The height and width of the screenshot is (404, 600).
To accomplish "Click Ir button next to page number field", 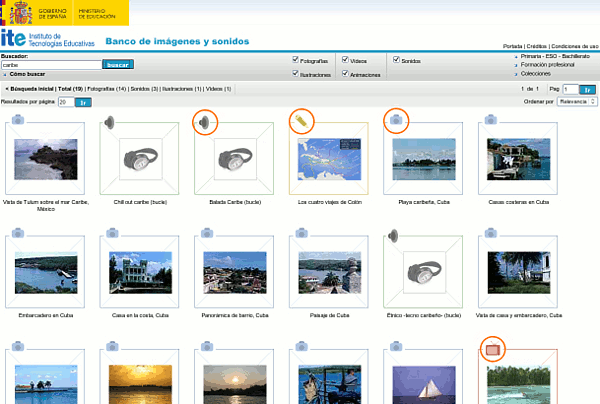I will pos(587,90).
